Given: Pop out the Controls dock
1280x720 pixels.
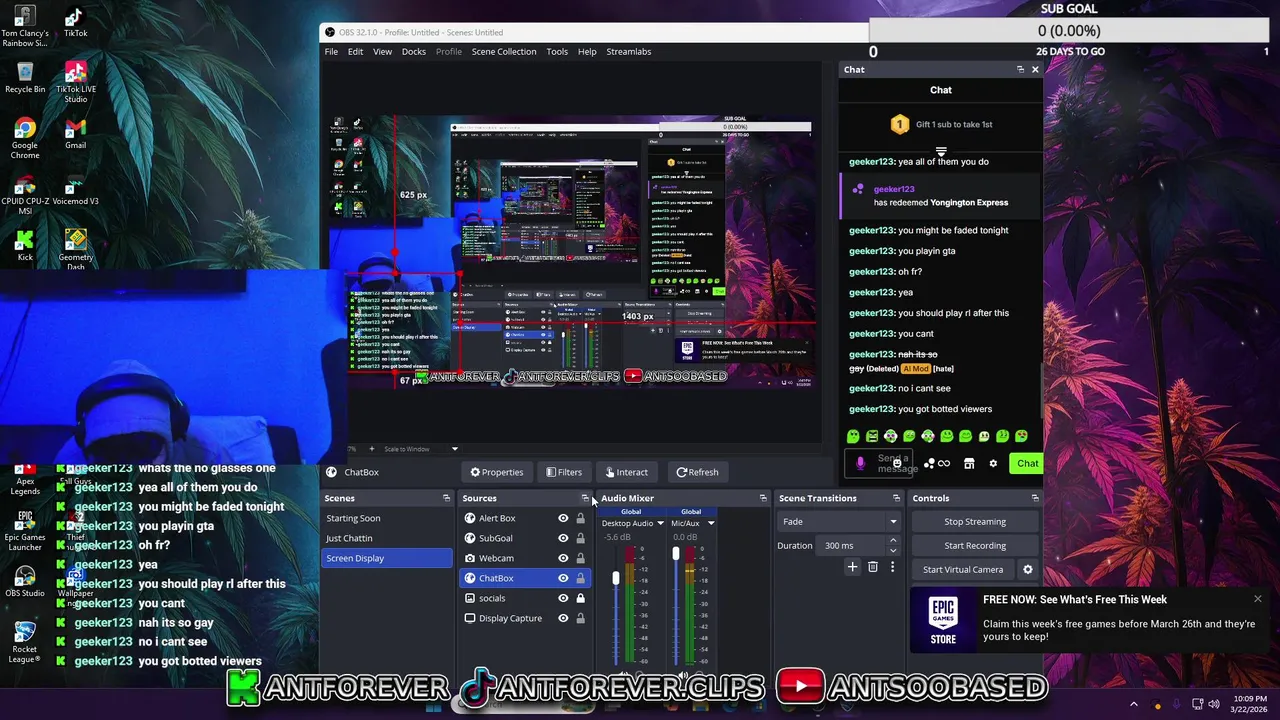Looking at the screenshot, I should 1034,498.
